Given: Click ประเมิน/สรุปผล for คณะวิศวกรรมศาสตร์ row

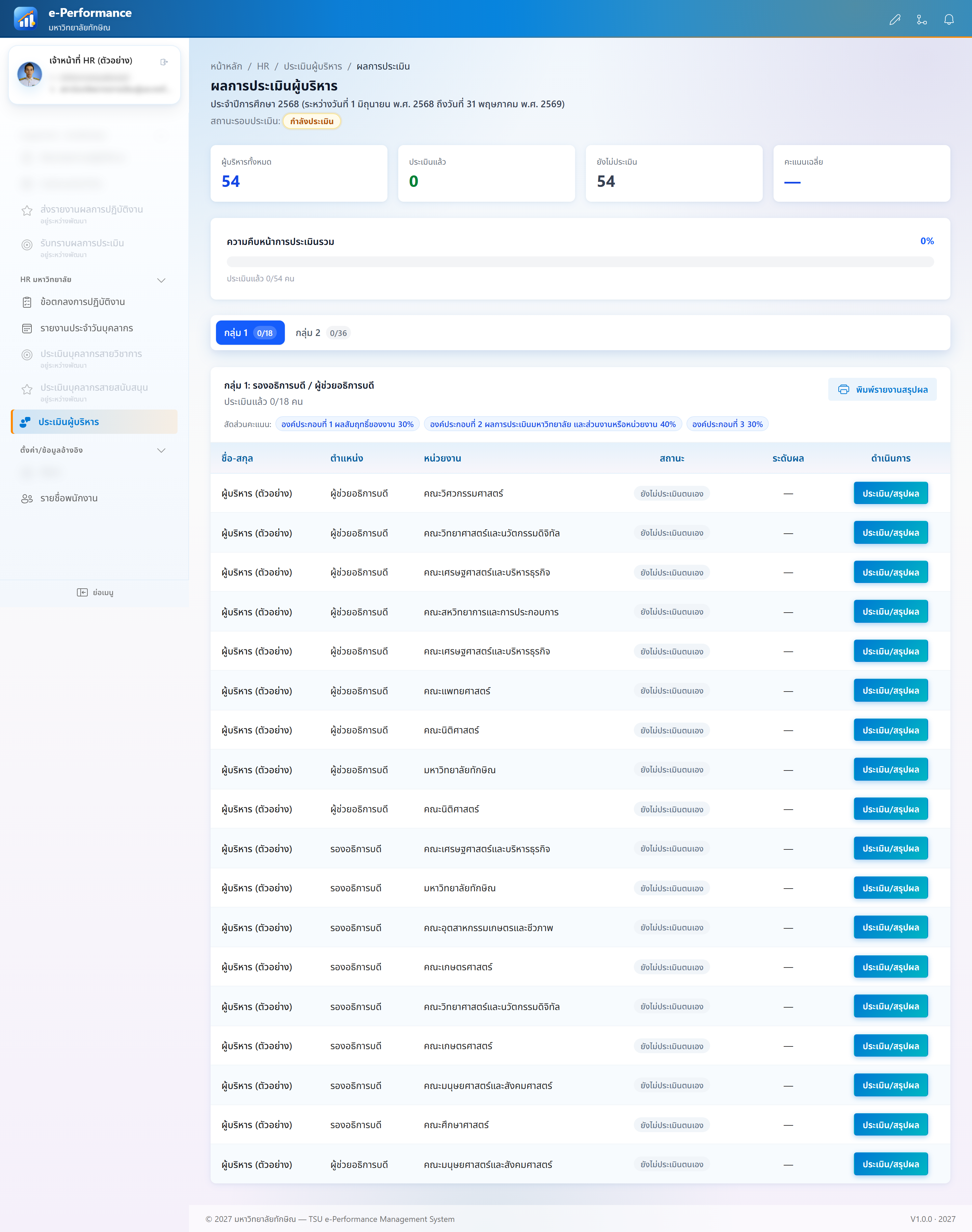Looking at the screenshot, I should pyautogui.click(x=891, y=493).
